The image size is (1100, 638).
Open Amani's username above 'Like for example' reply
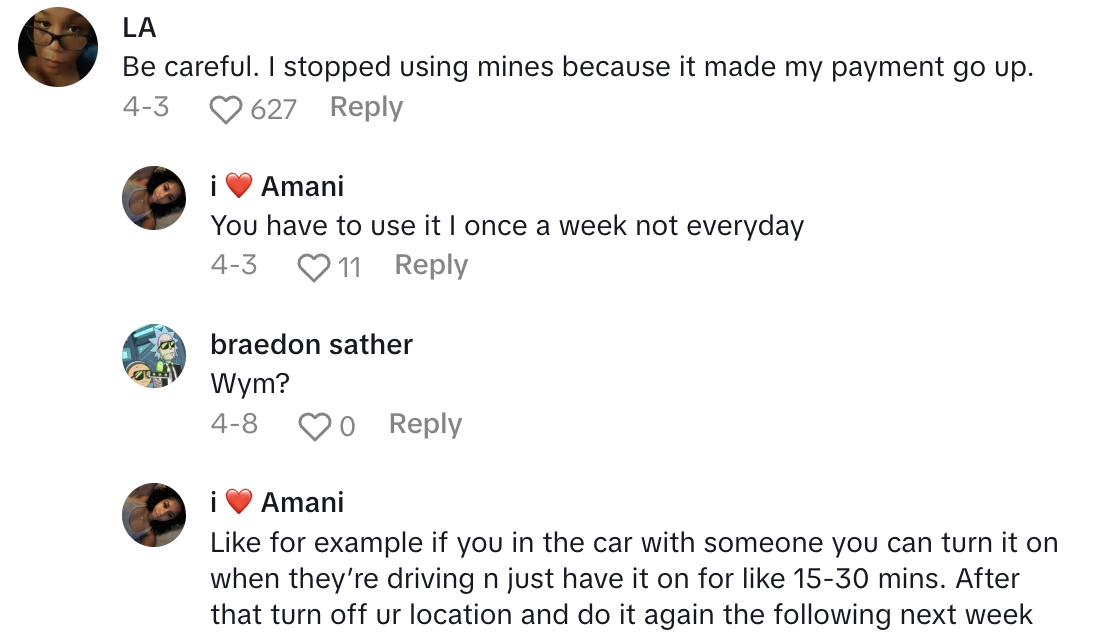277,502
